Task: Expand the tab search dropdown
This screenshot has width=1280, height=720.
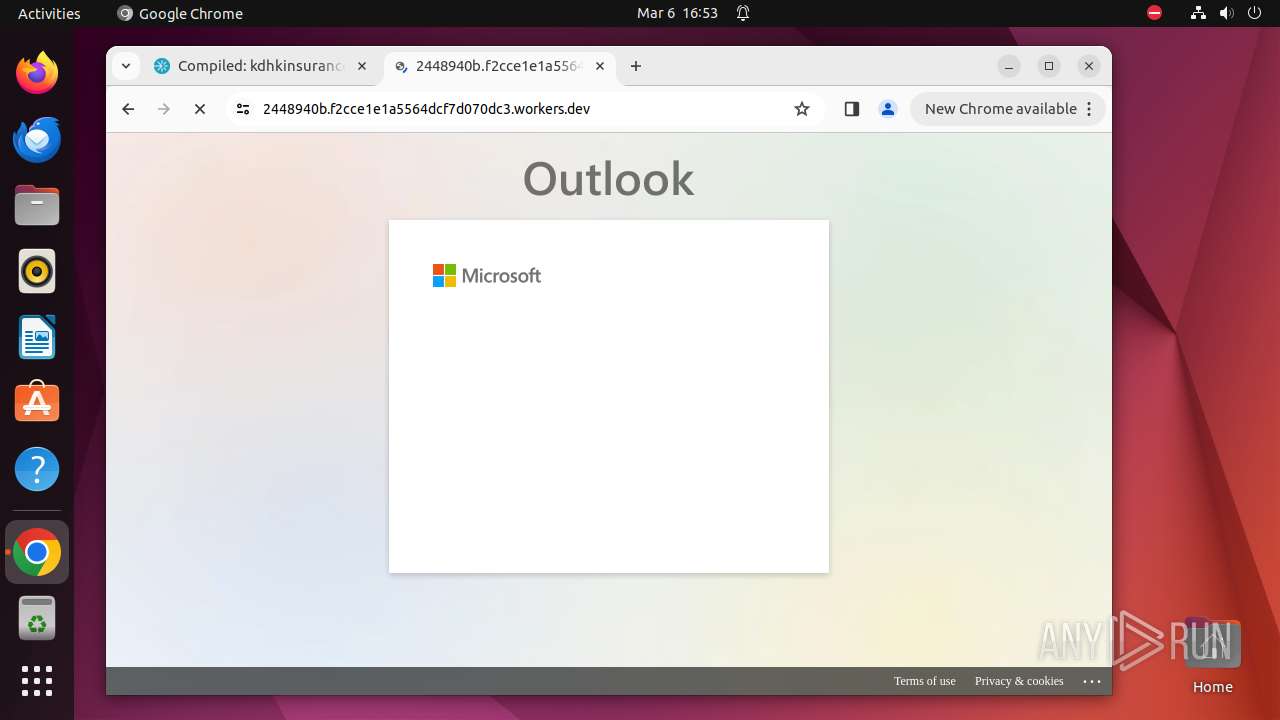Action: [x=126, y=66]
